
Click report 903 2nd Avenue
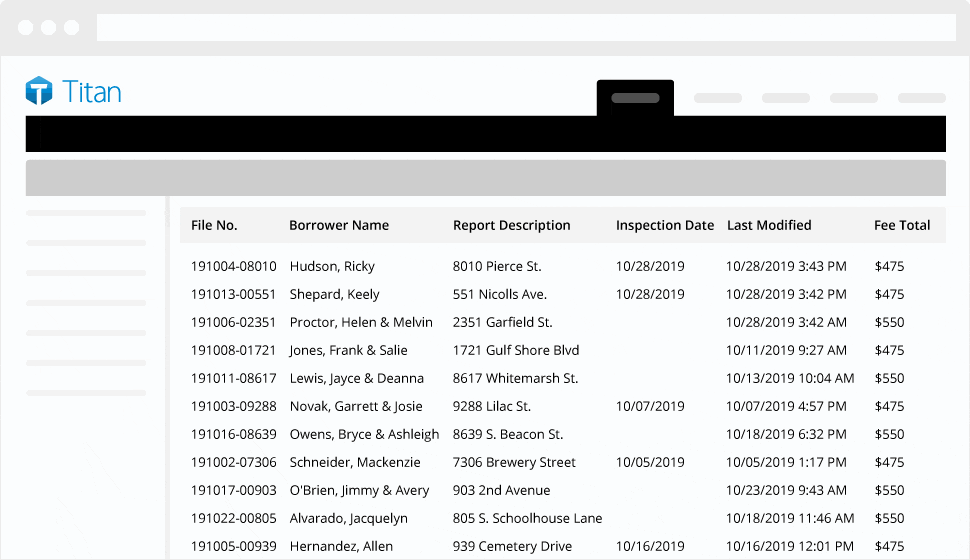(x=502, y=490)
